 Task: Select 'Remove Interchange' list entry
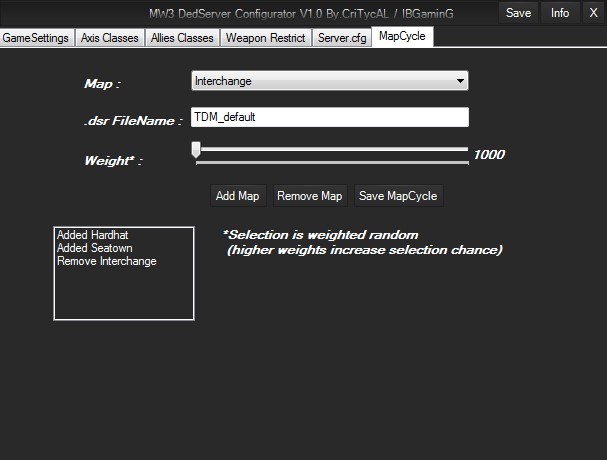coord(106,261)
